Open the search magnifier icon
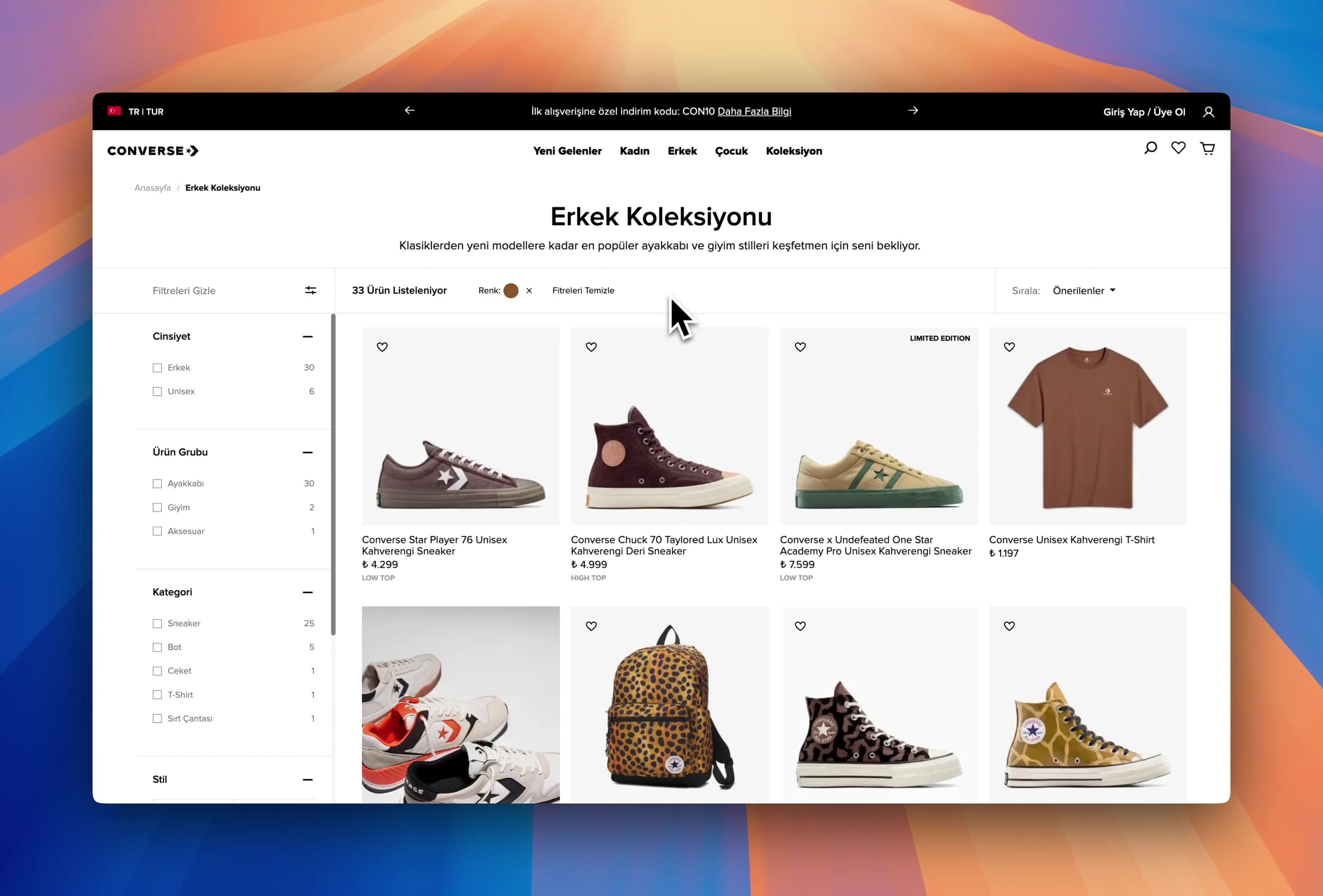This screenshot has height=896, width=1323. point(1150,149)
